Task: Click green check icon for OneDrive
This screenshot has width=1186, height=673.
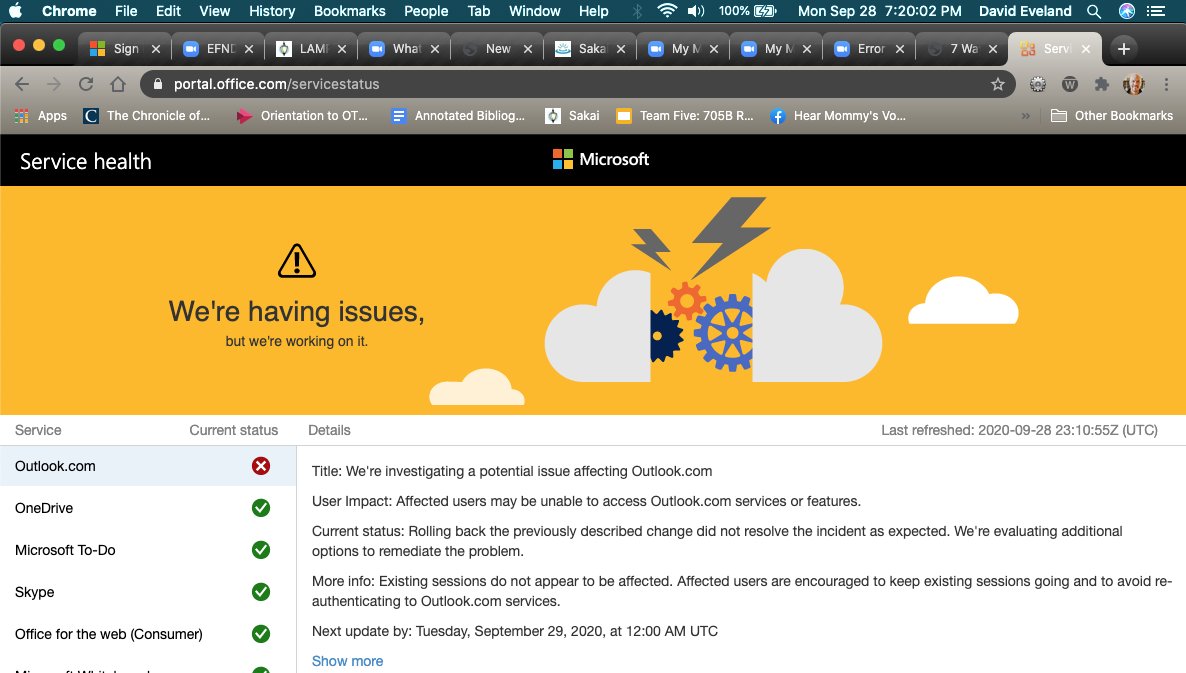Action: pyautogui.click(x=261, y=508)
